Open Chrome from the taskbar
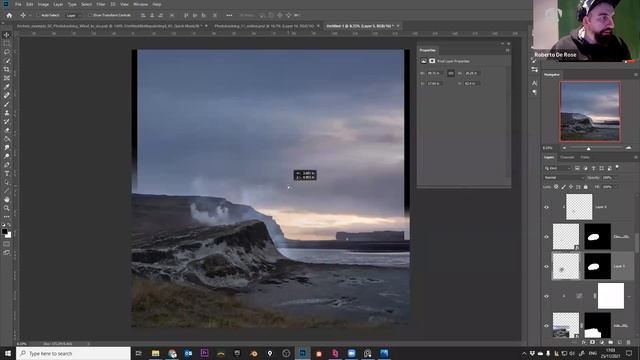640x360 pixels. 172,353
